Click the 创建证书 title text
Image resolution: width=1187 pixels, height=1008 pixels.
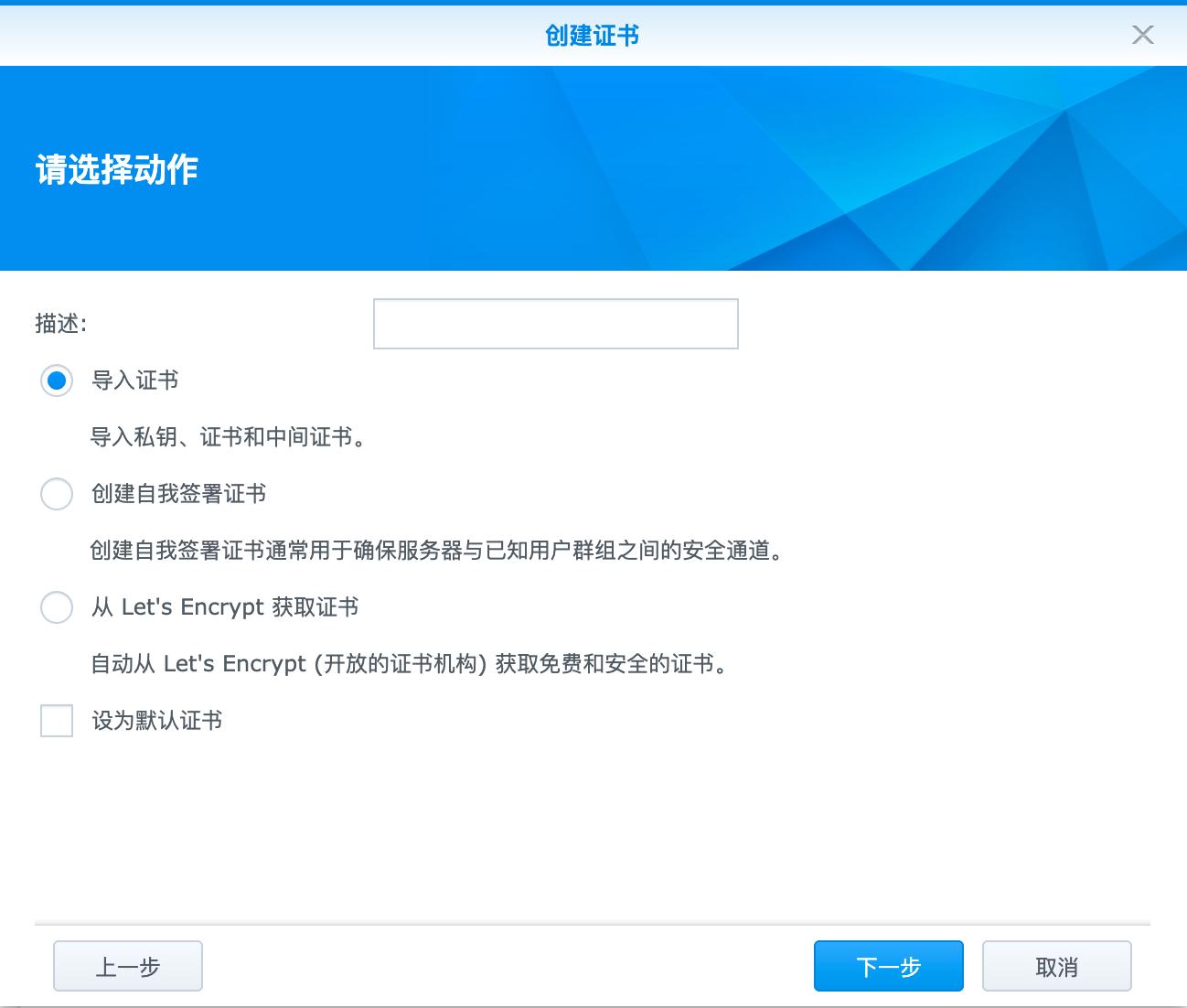point(593,36)
